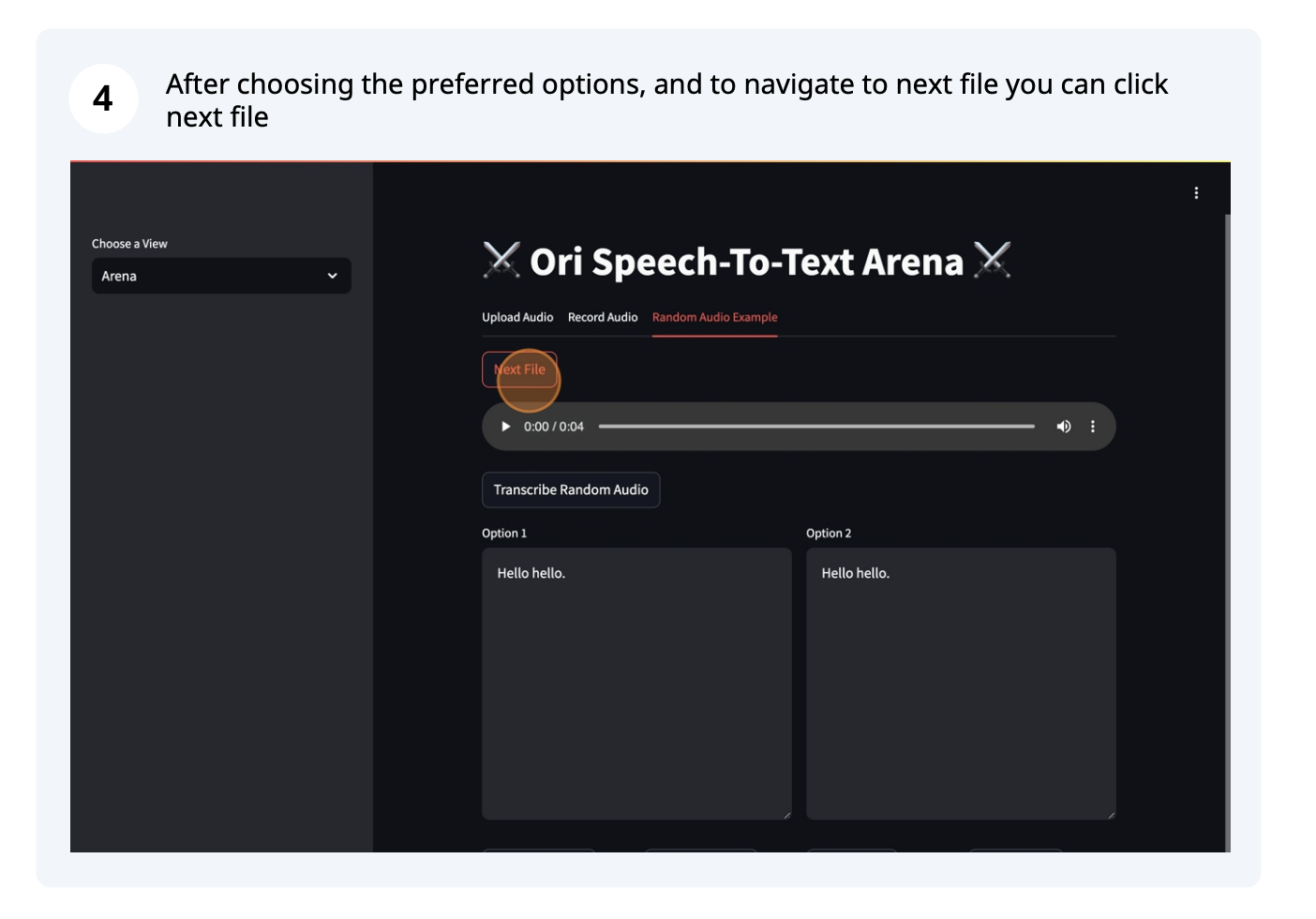1316x919 pixels.
Task: Select the Random Audio Example tab
Action: point(714,317)
